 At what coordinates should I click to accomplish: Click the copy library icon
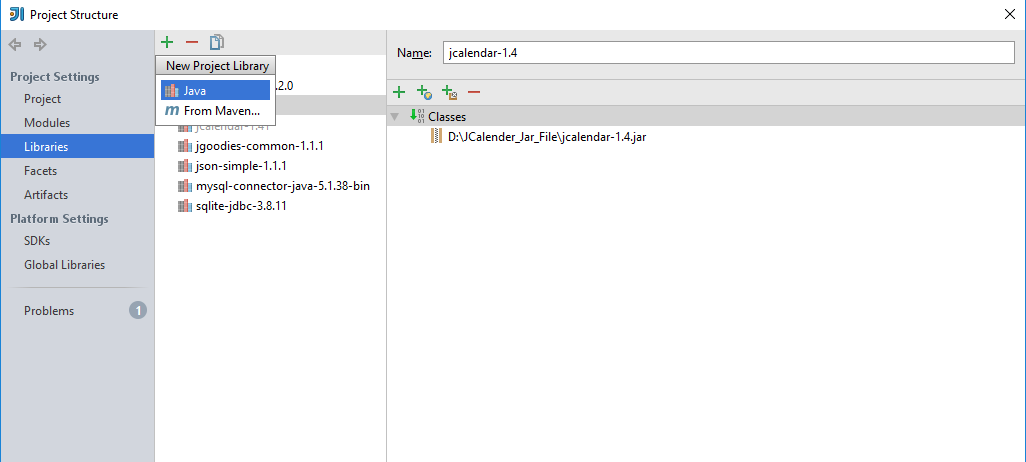tap(217, 43)
